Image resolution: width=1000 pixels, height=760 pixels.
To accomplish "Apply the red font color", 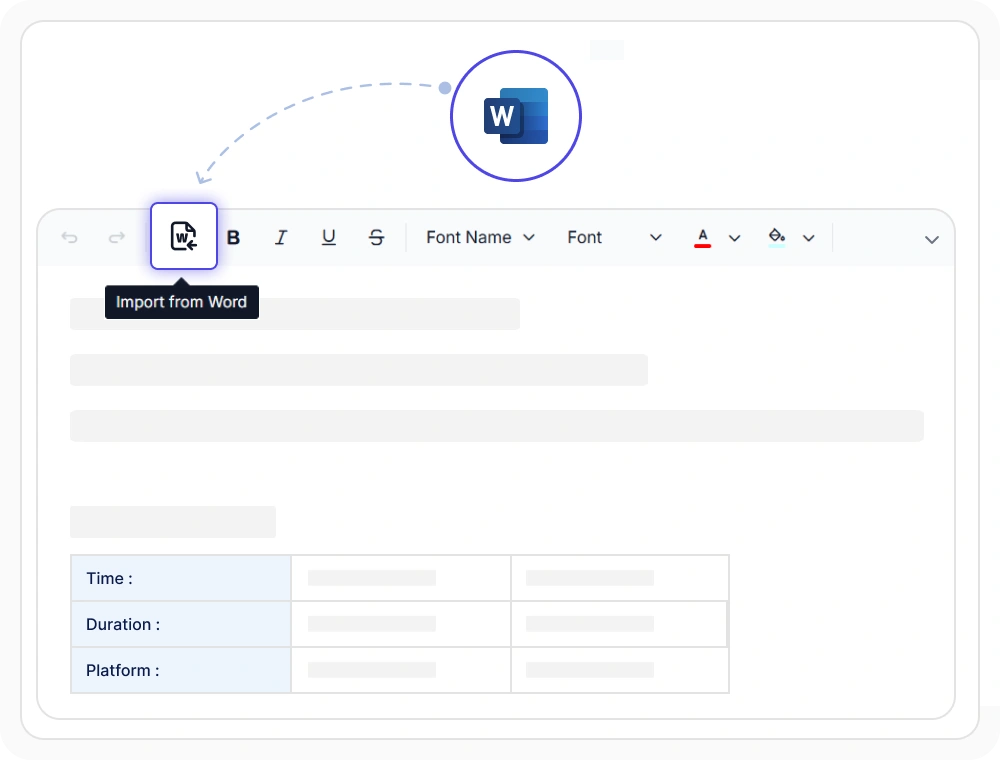I will coord(702,238).
